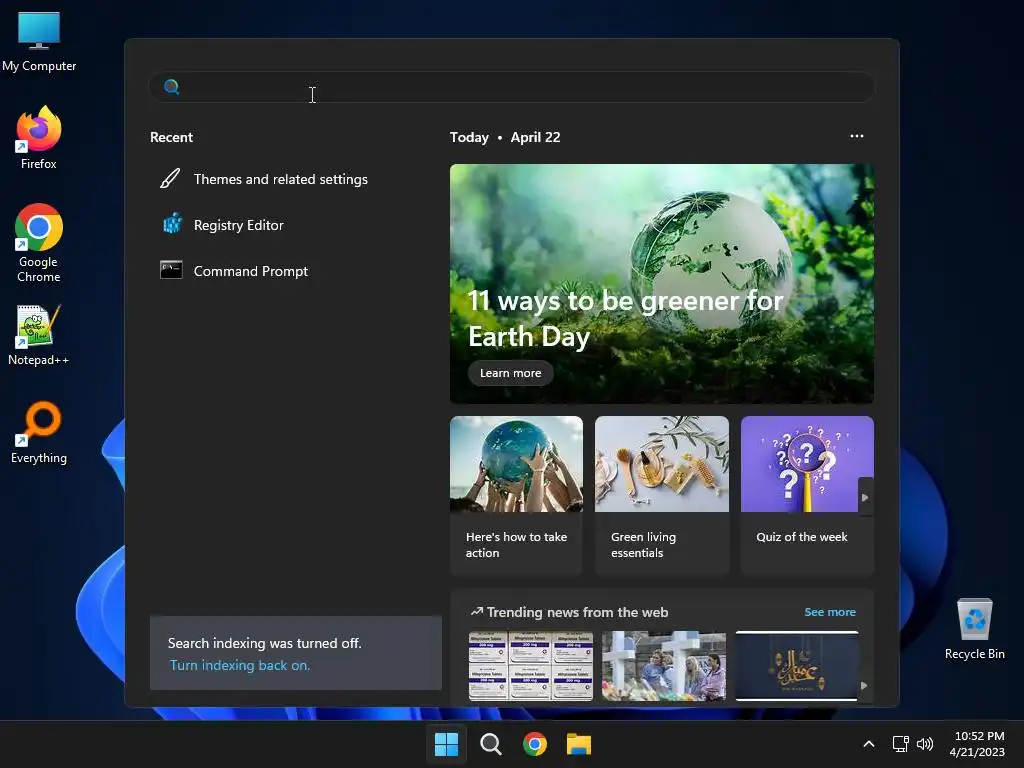The height and width of the screenshot is (768, 1024).
Task: Click the search magnifier icon in the search box
Action: coord(172,87)
